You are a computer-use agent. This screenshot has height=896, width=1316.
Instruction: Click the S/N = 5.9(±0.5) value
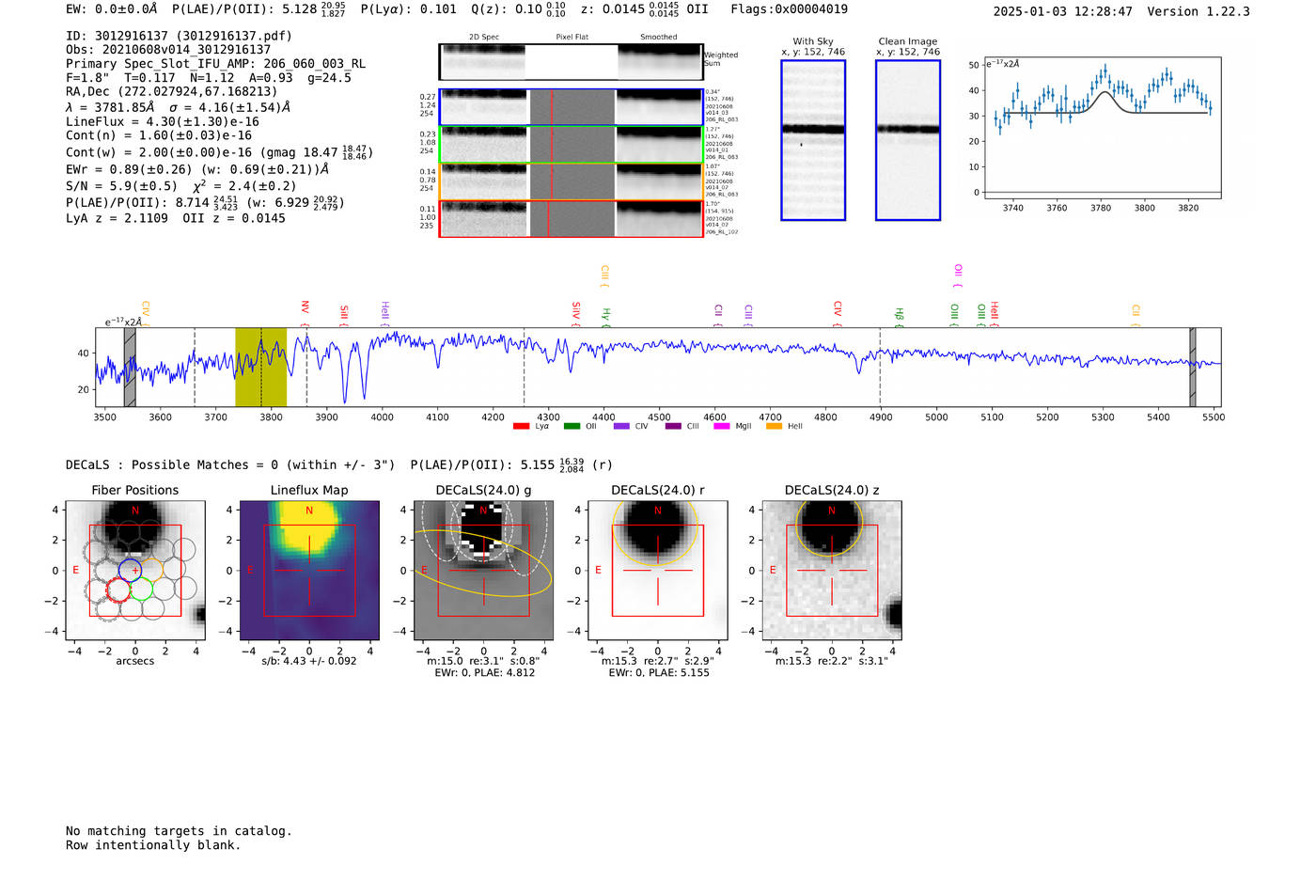pos(121,186)
